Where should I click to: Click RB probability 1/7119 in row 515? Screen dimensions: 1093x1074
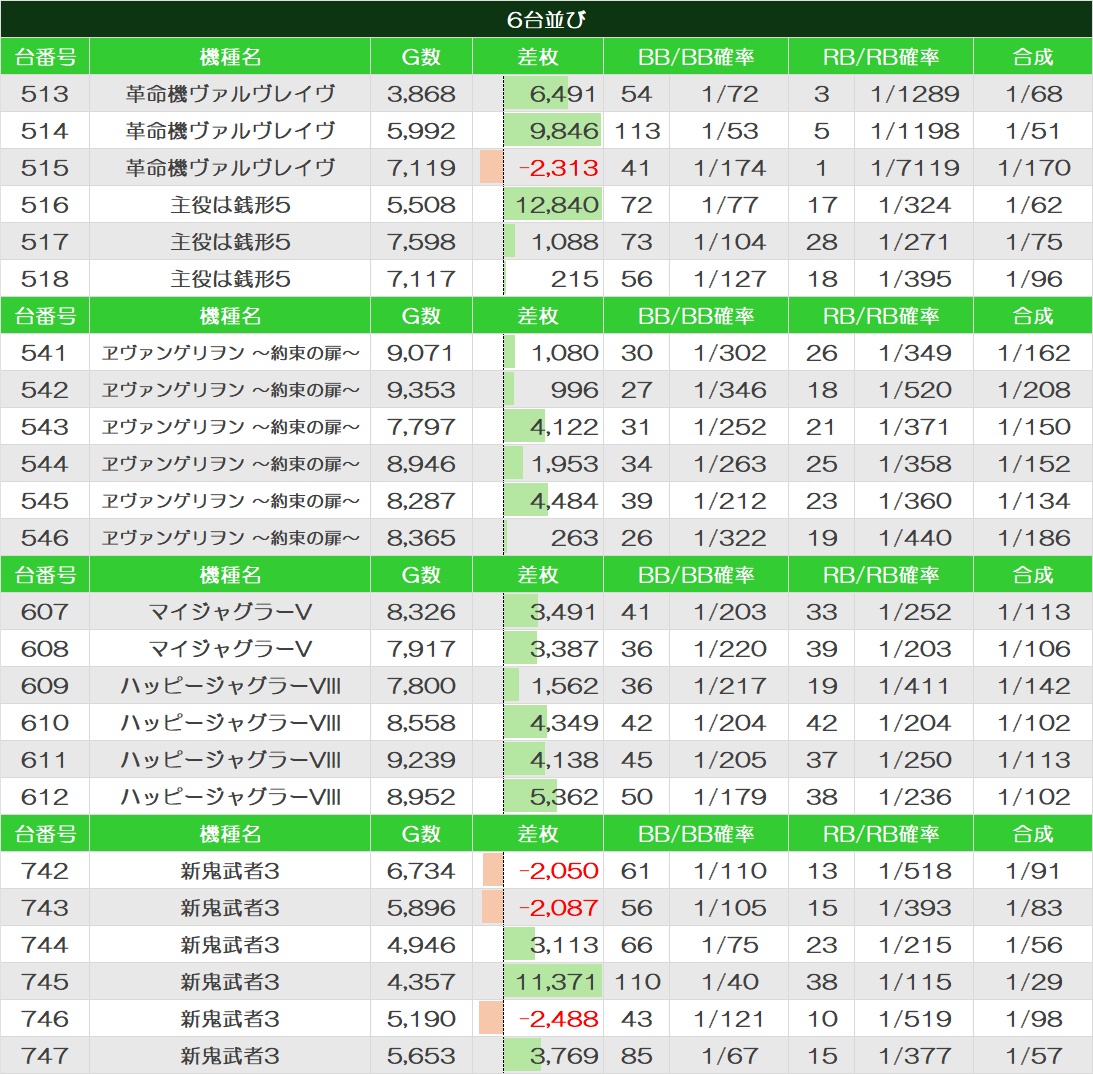click(915, 167)
